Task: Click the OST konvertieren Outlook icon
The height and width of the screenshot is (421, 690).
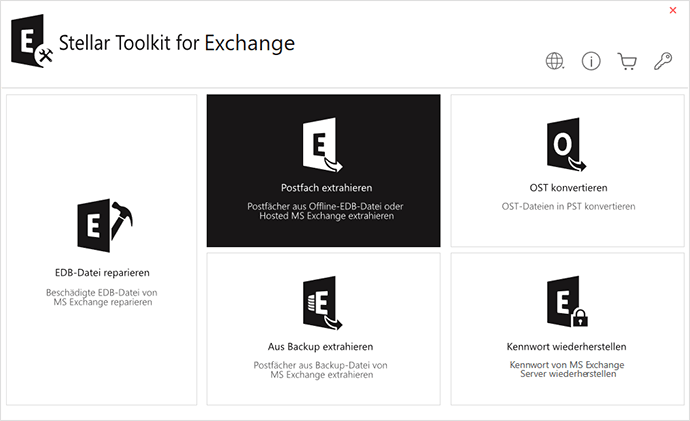Action: pos(566,144)
